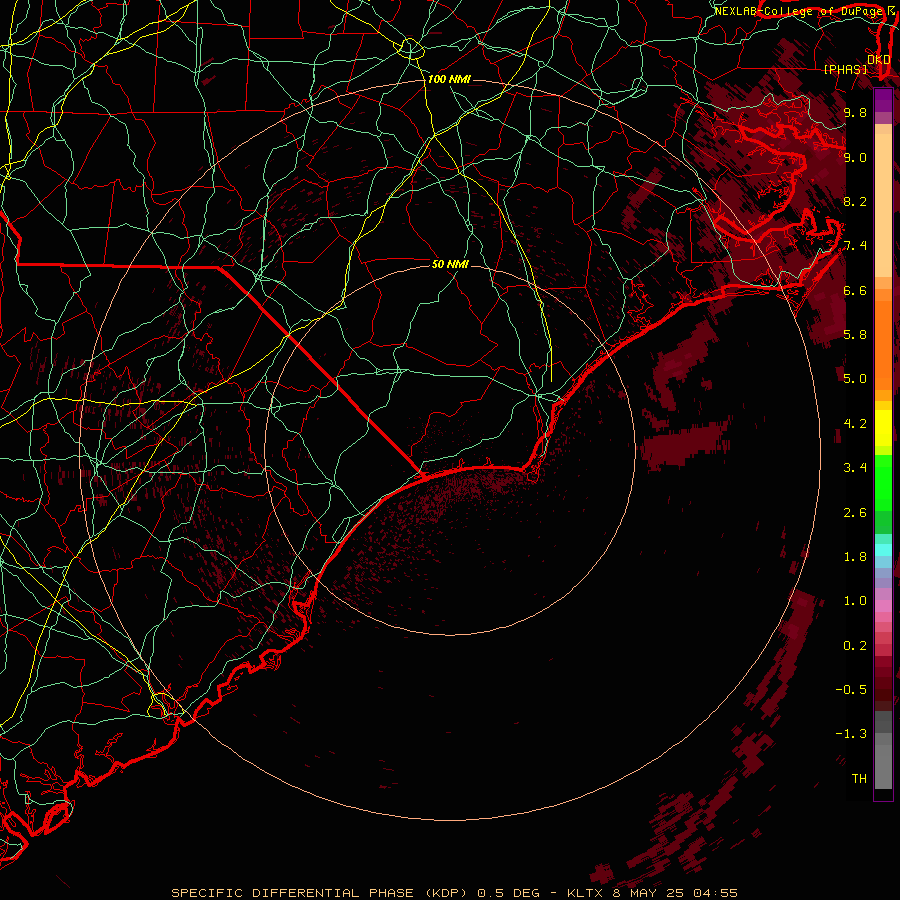Click the 8 MAY 25 date in the caption
900x900 pixels.
point(648,893)
